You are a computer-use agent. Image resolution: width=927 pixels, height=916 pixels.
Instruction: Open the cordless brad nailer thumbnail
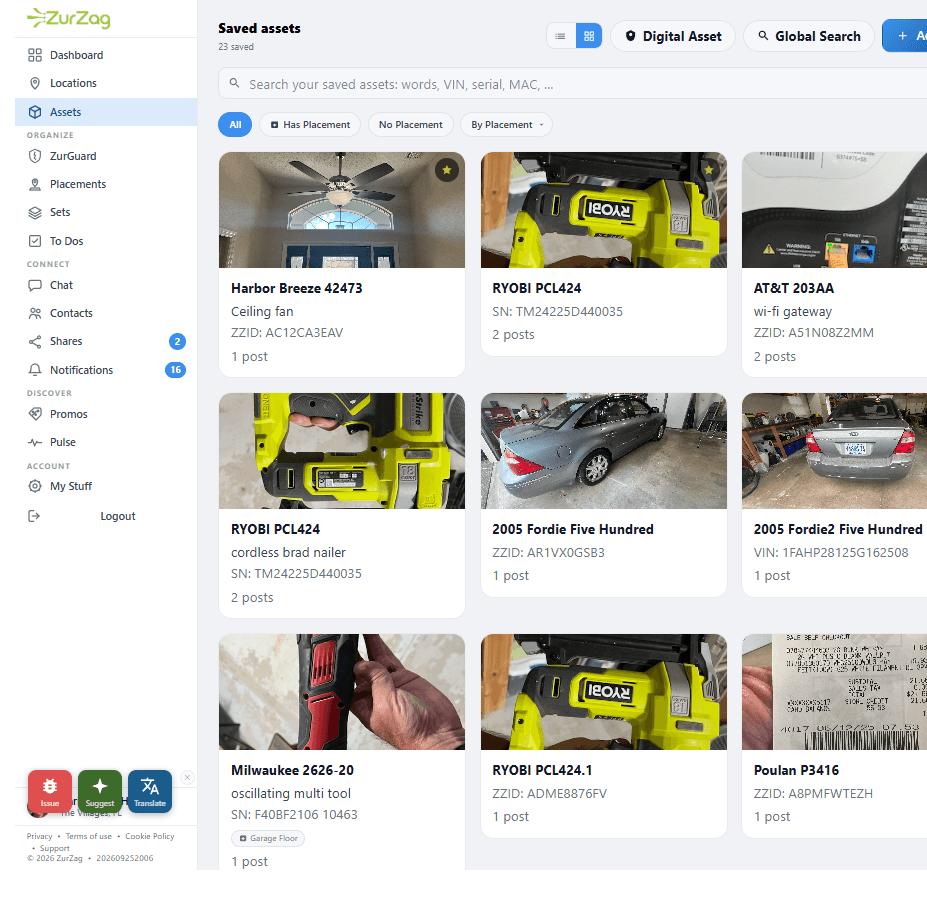[x=342, y=451]
